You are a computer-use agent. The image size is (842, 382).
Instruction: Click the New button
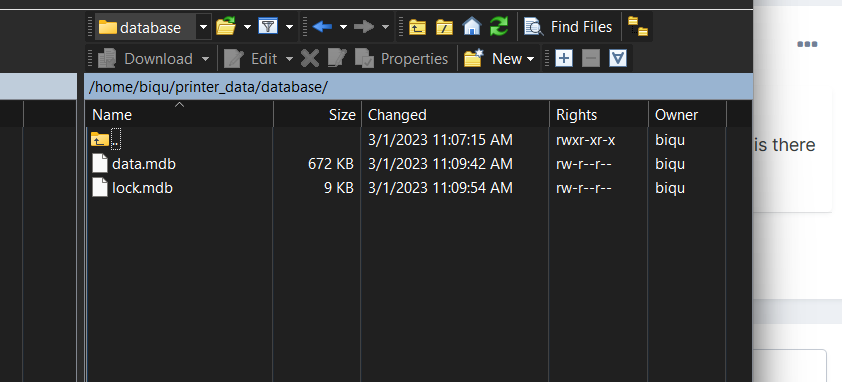coord(492,59)
